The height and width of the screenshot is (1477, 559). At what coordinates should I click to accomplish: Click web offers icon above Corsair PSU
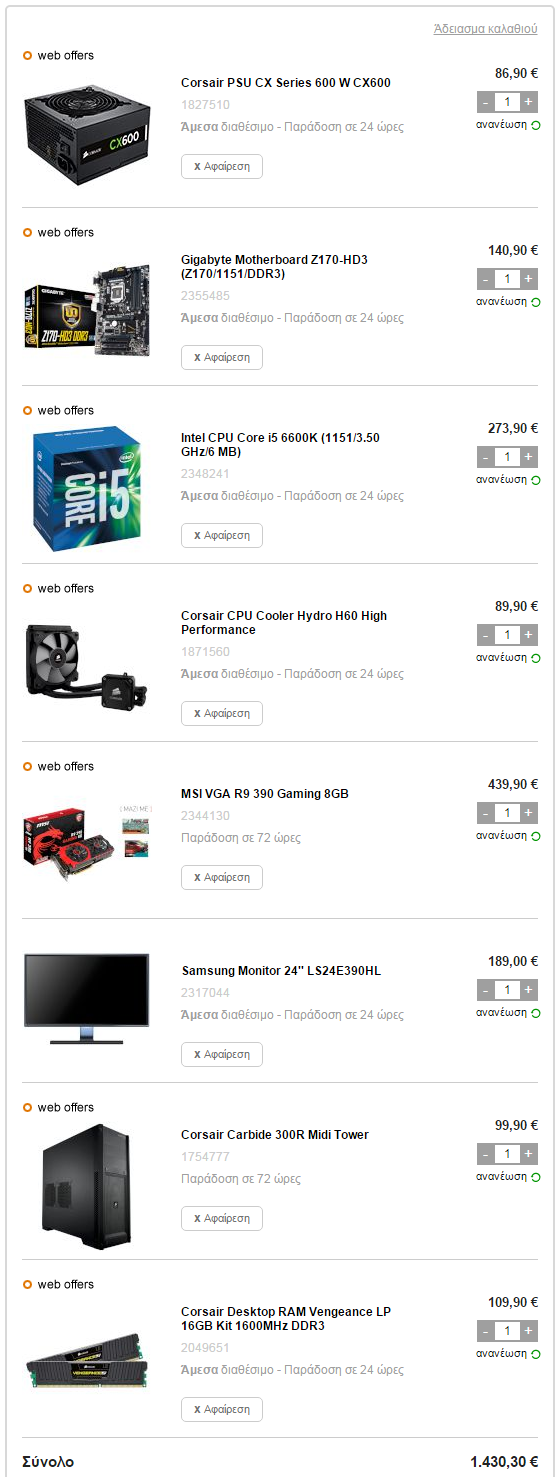coord(28,56)
